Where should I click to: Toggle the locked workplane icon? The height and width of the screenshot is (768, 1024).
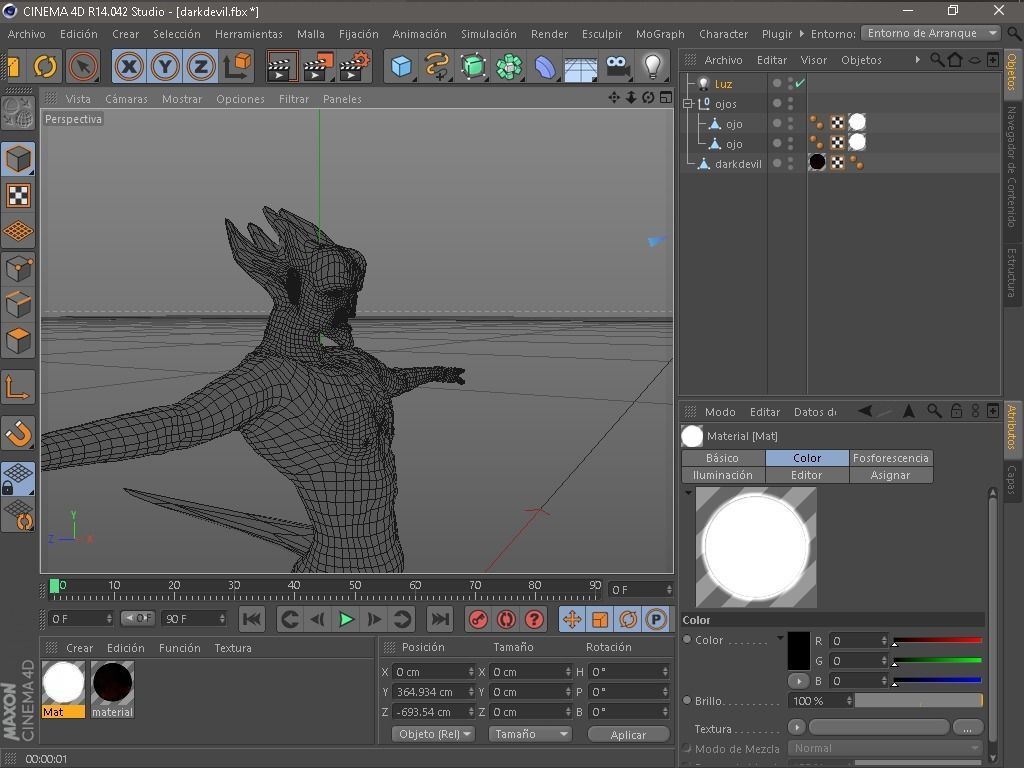pyautogui.click(x=18, y=478)
